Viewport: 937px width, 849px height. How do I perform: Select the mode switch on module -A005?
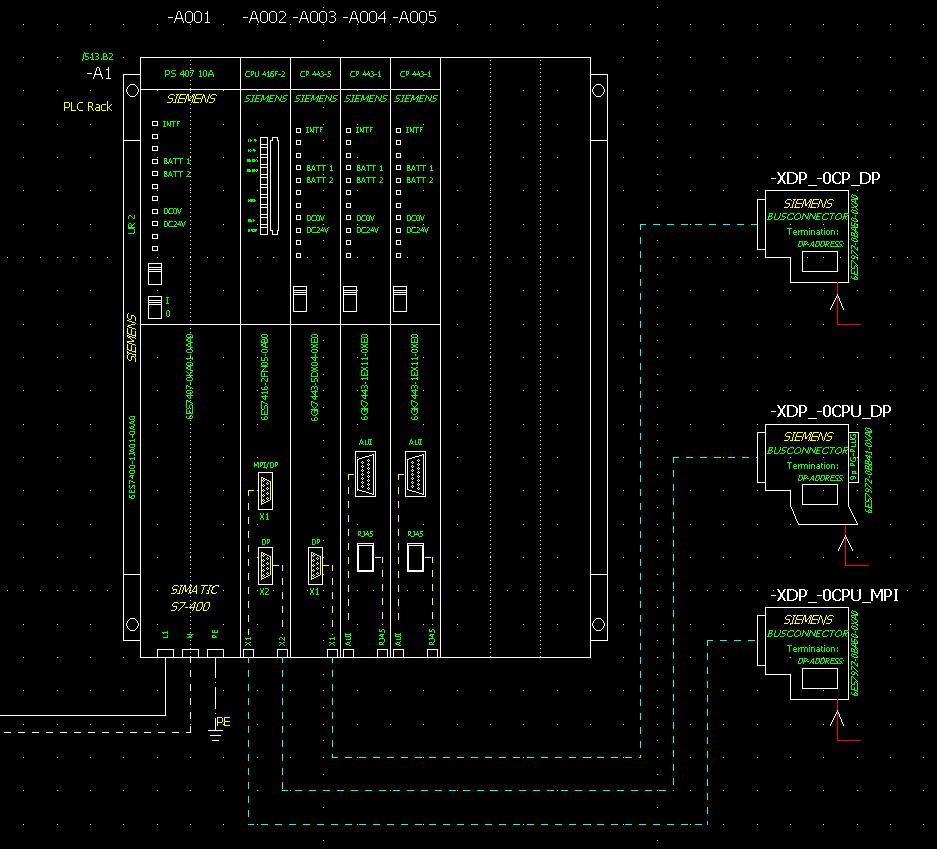400,299
